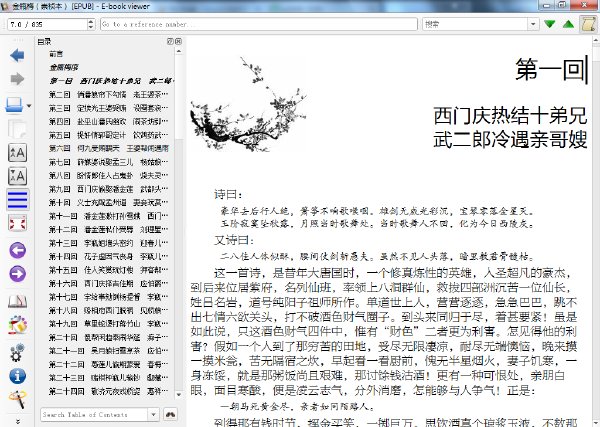Find previous match with green up arrow
The width and height of the screenshot is (600, 427).
(569, 24)
